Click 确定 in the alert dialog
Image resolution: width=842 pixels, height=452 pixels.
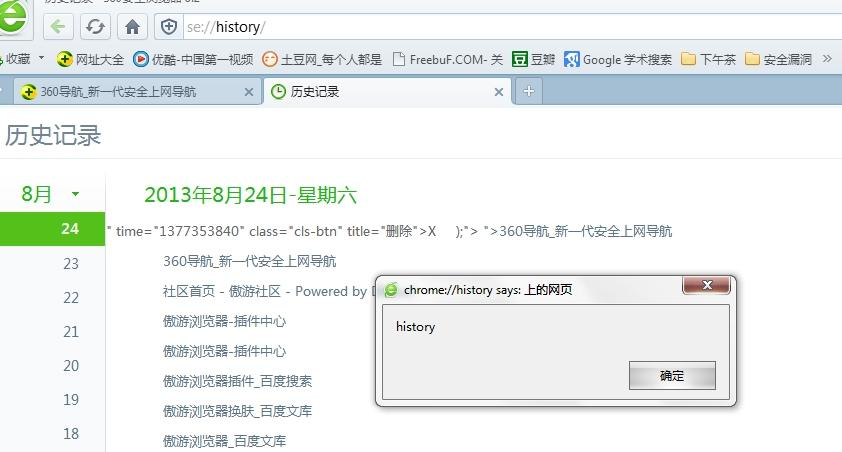click(x=672, y=375)
